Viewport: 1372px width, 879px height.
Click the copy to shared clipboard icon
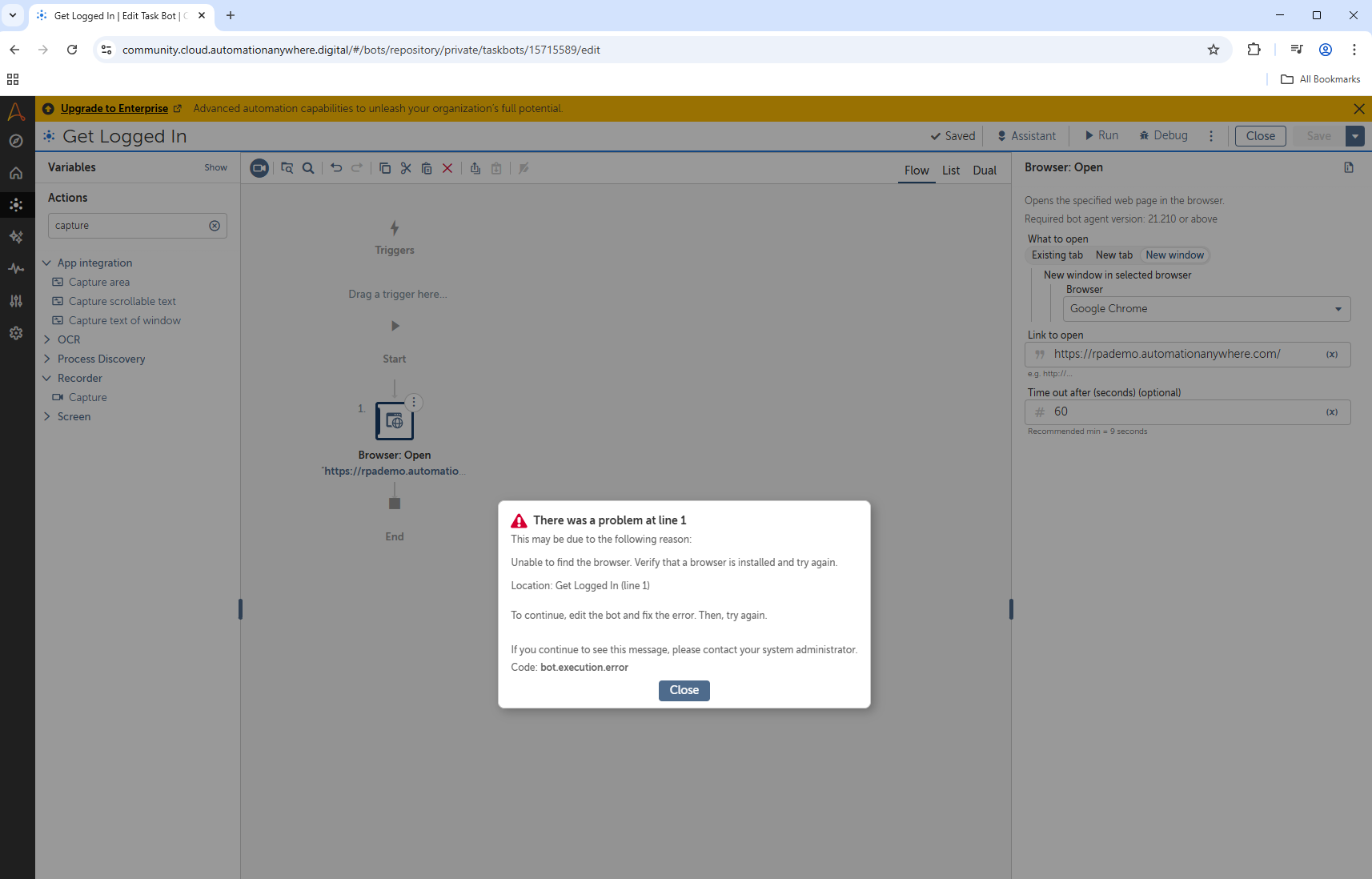[475, 168]
